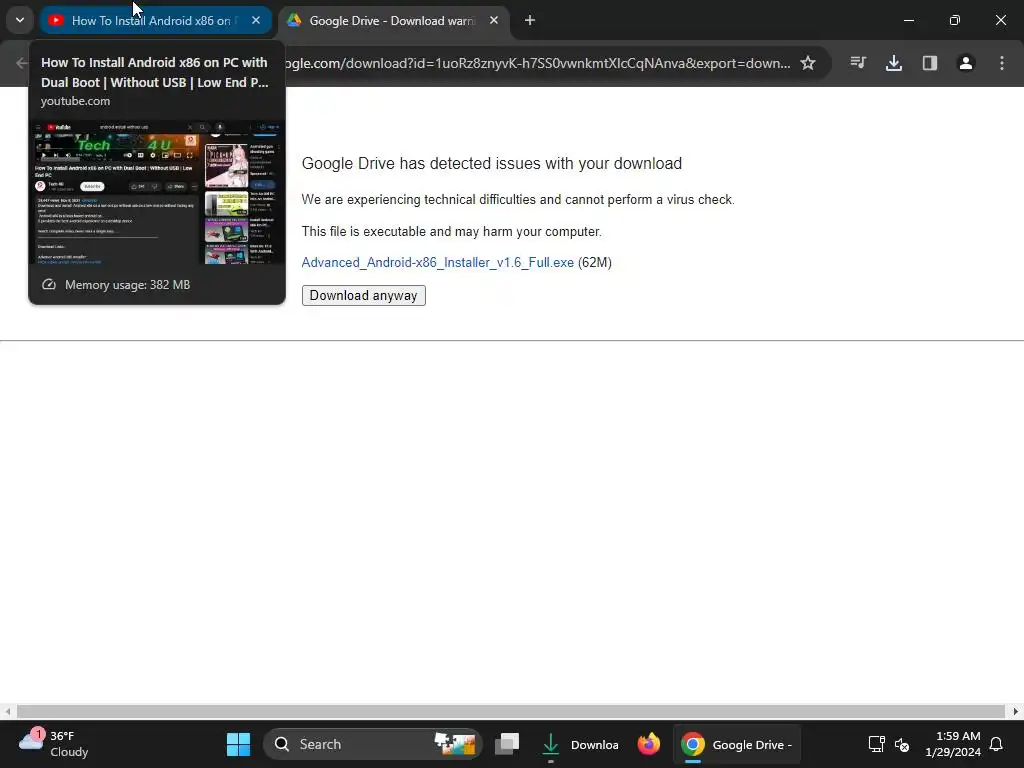
Task: Click 'youtube.com' in tab preview
Action: (75, 101)
